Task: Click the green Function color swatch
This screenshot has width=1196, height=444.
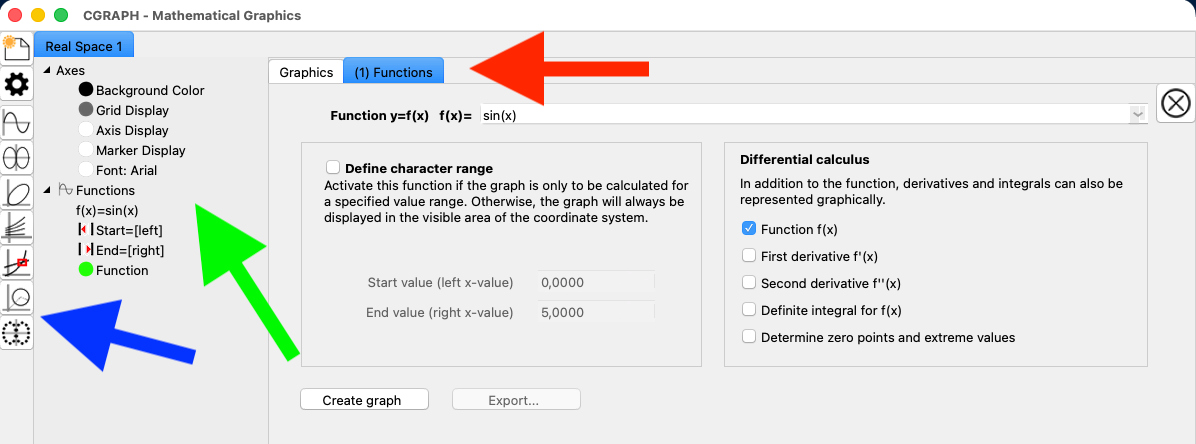Action: point(85,270)
